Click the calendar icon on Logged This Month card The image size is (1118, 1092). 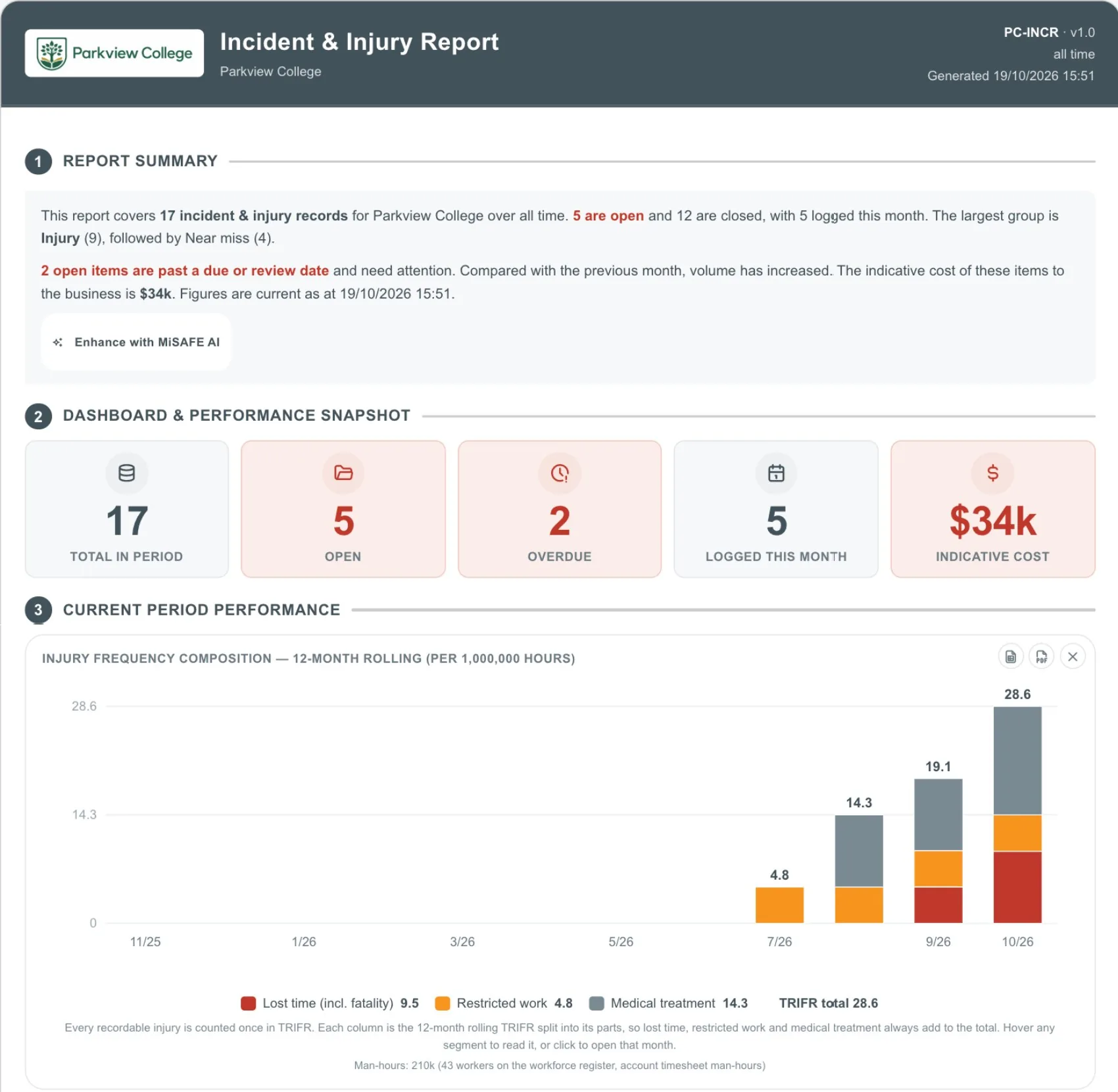click(776, 473)
